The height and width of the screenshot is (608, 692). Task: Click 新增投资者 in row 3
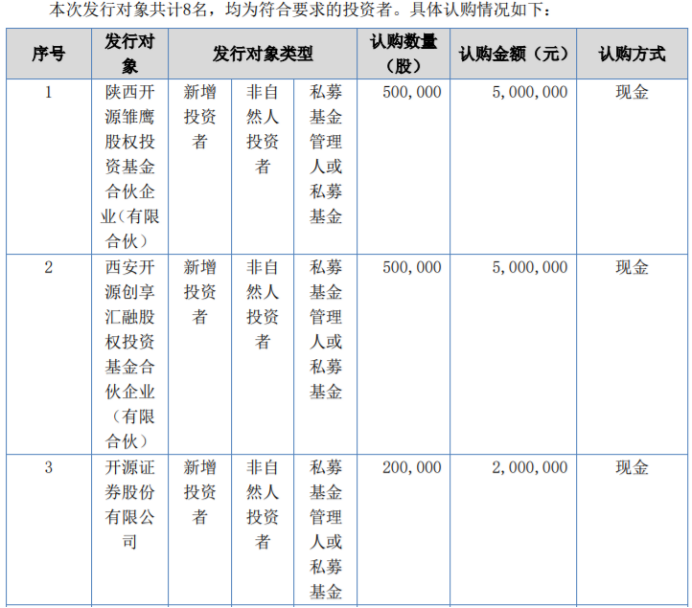click(x=200, y=492)
